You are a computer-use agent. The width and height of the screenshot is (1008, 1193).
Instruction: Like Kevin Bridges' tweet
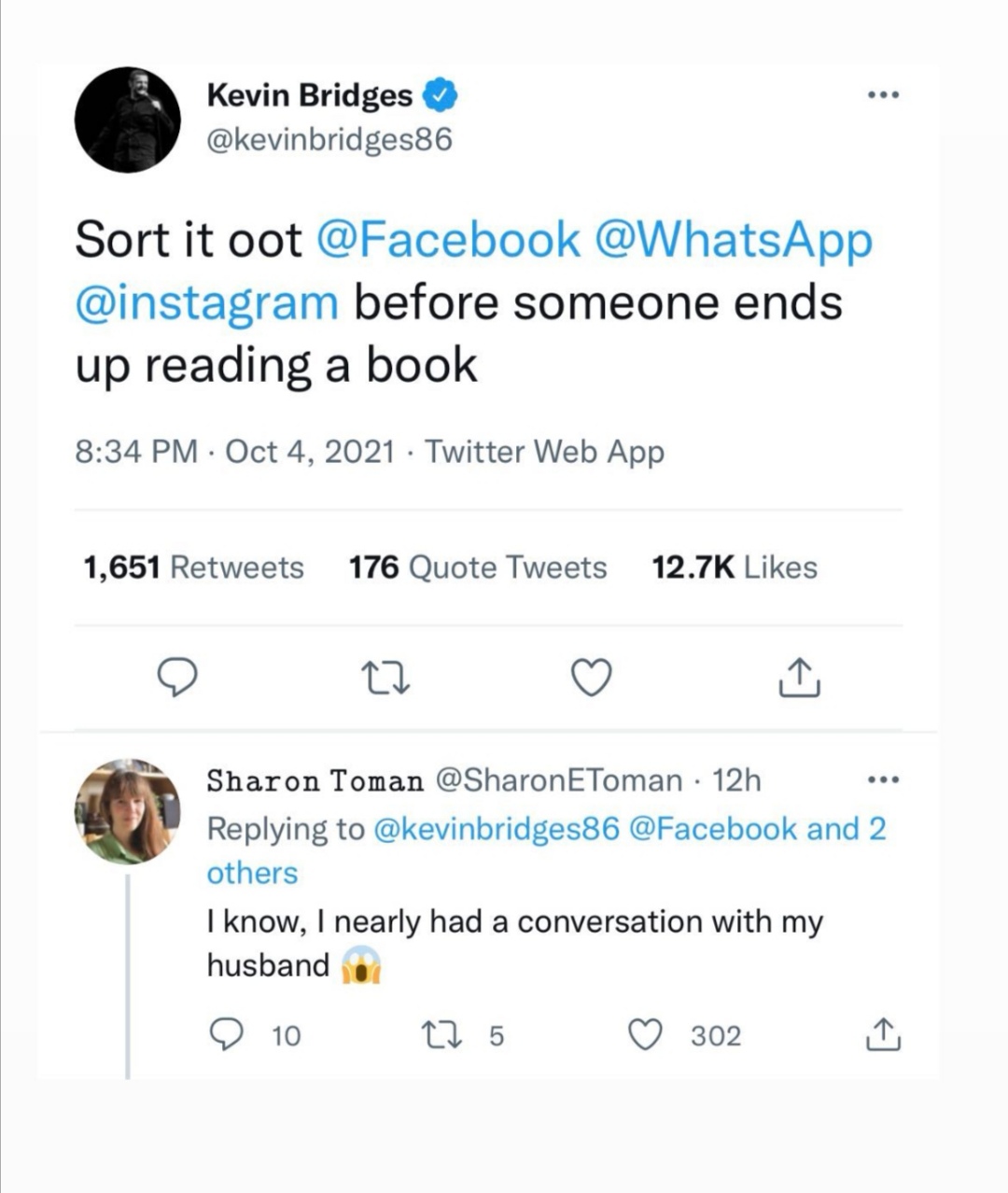click(x=592, y=679)
